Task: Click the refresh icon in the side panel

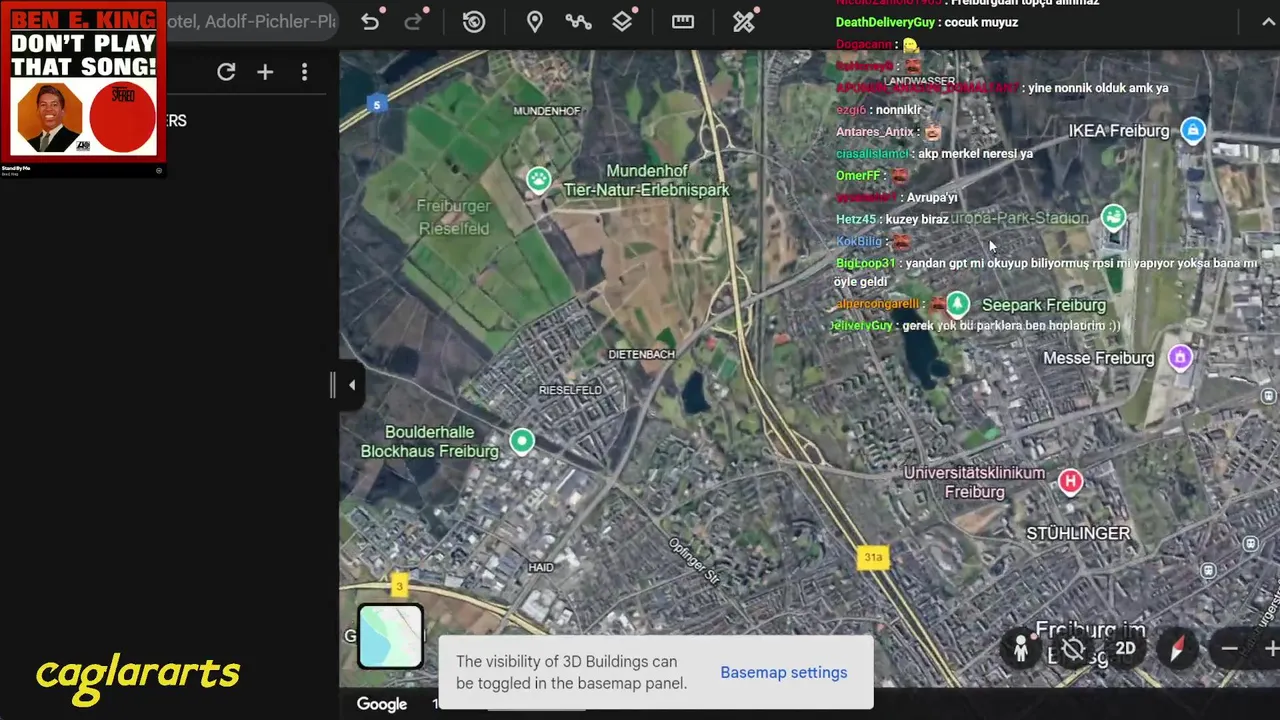Action: [x=226, y=72]
